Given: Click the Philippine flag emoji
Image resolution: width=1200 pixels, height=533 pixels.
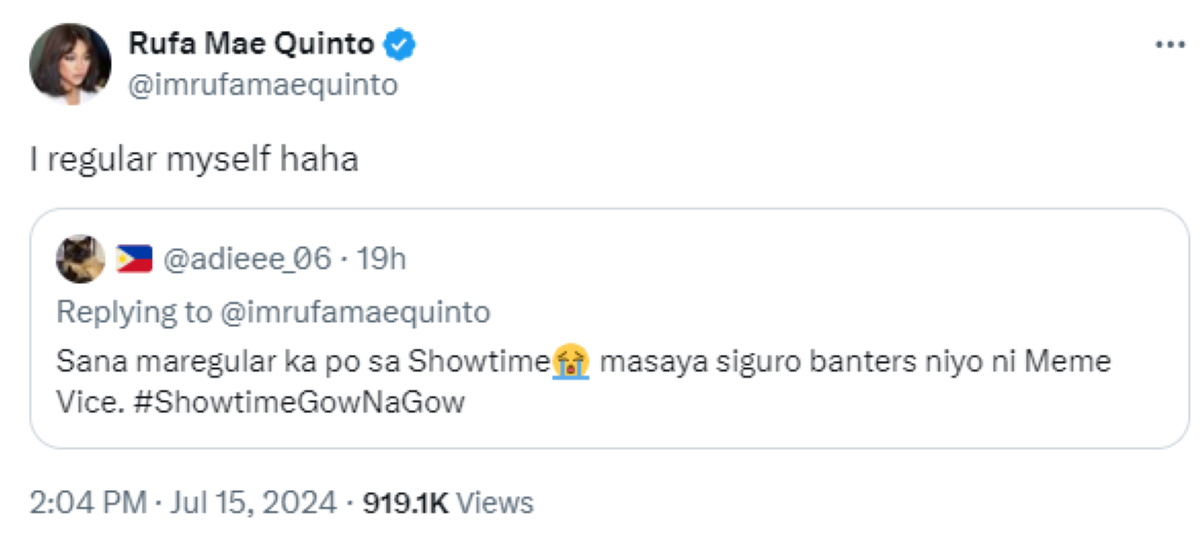Looking at the screenshot, I should (x=134, y=260).
